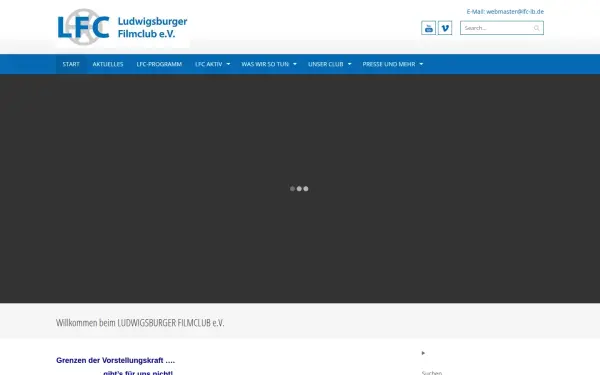Expand the sidebar triangle arrow
Viewport: 600px width, 375px height.
[x=423, y=353]
